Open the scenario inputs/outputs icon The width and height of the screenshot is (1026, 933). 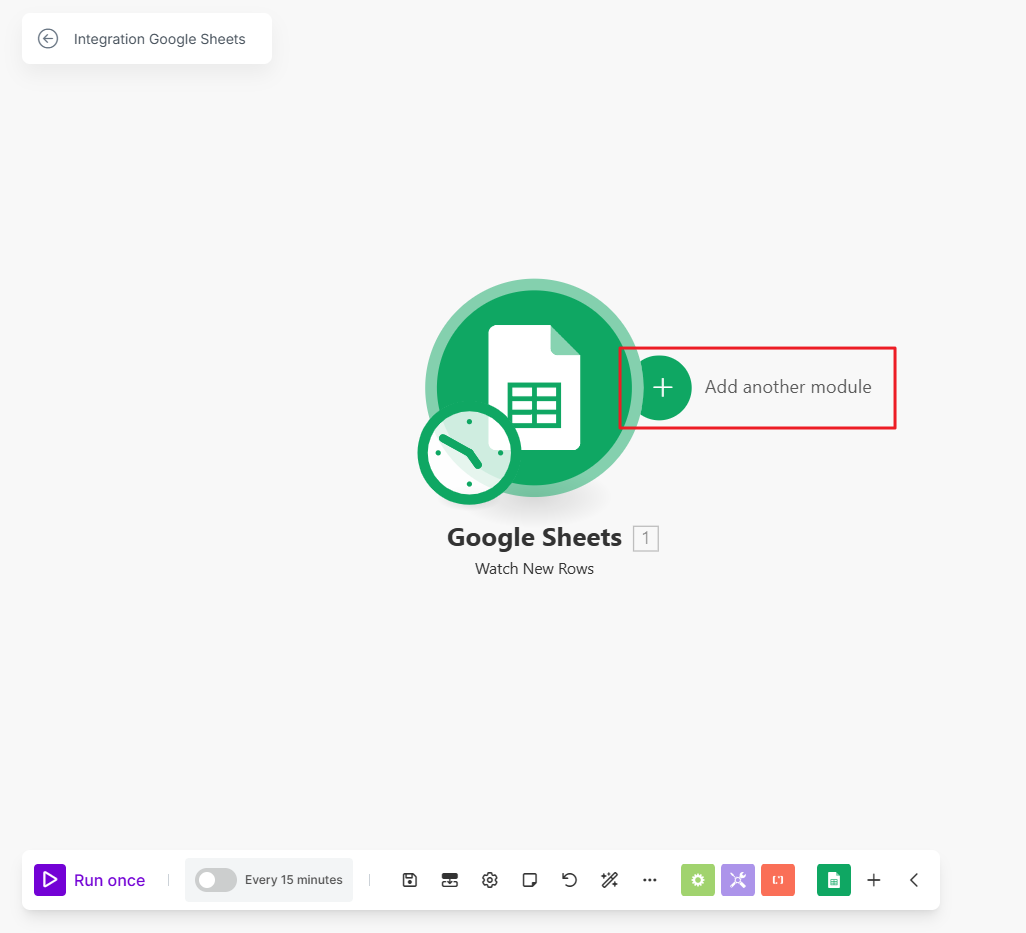pos(450,880)
